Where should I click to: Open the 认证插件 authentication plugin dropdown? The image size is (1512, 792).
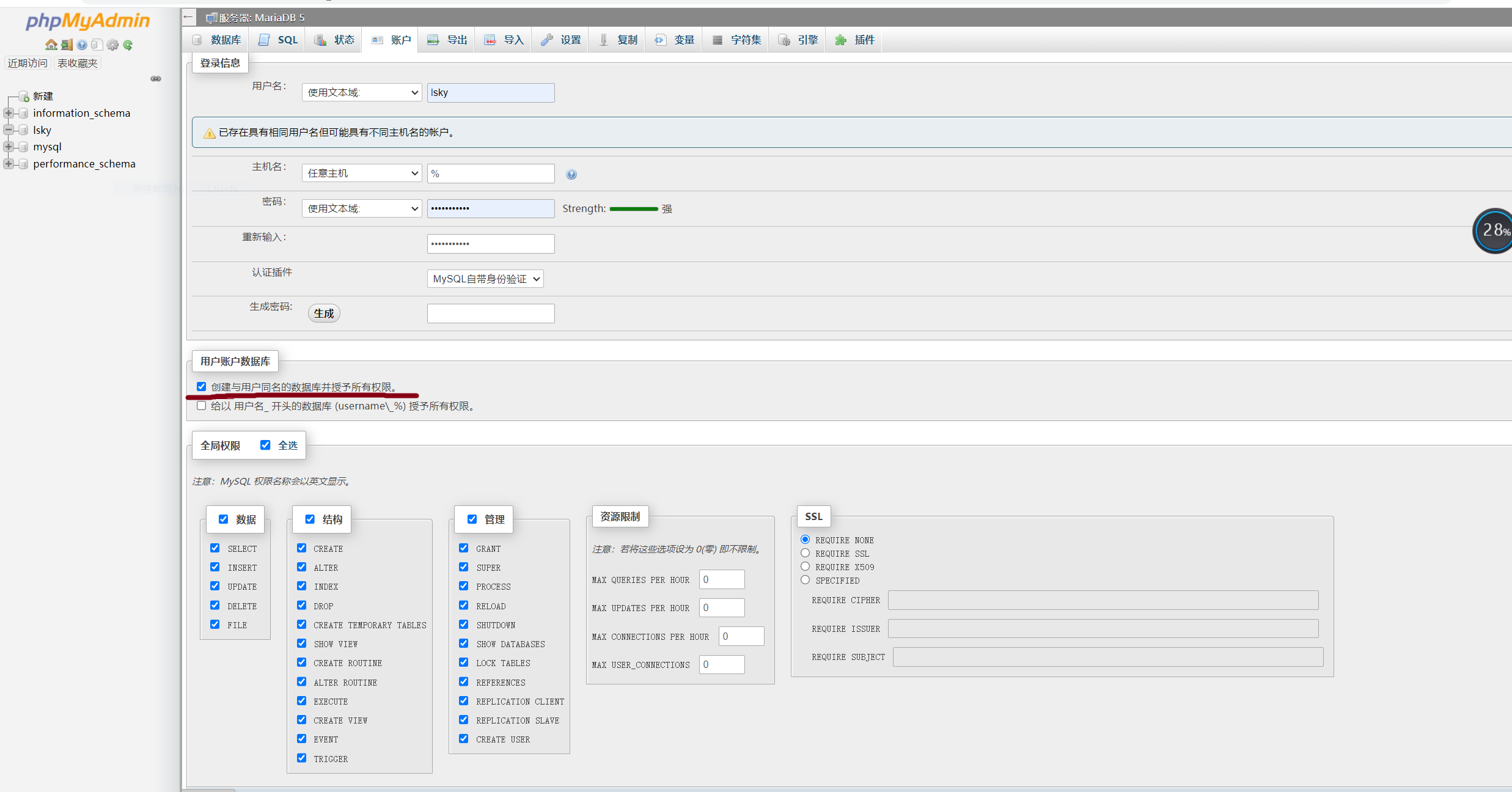pos(485,279)
